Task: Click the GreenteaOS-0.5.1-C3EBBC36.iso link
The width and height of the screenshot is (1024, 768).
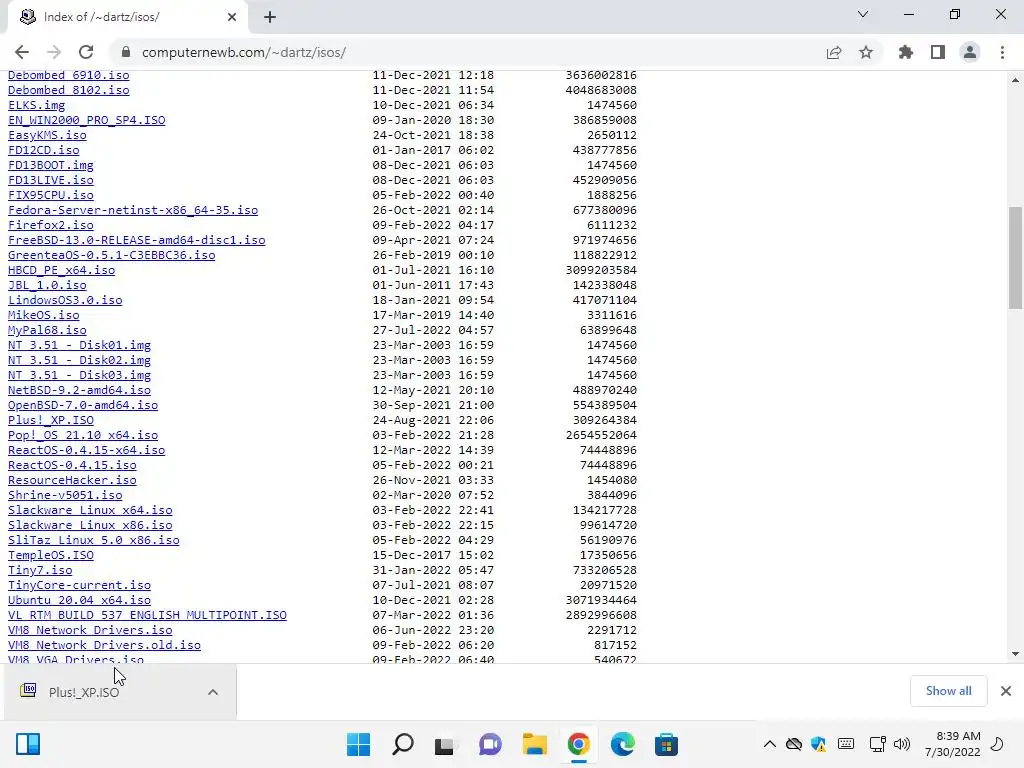Action: 112,255
